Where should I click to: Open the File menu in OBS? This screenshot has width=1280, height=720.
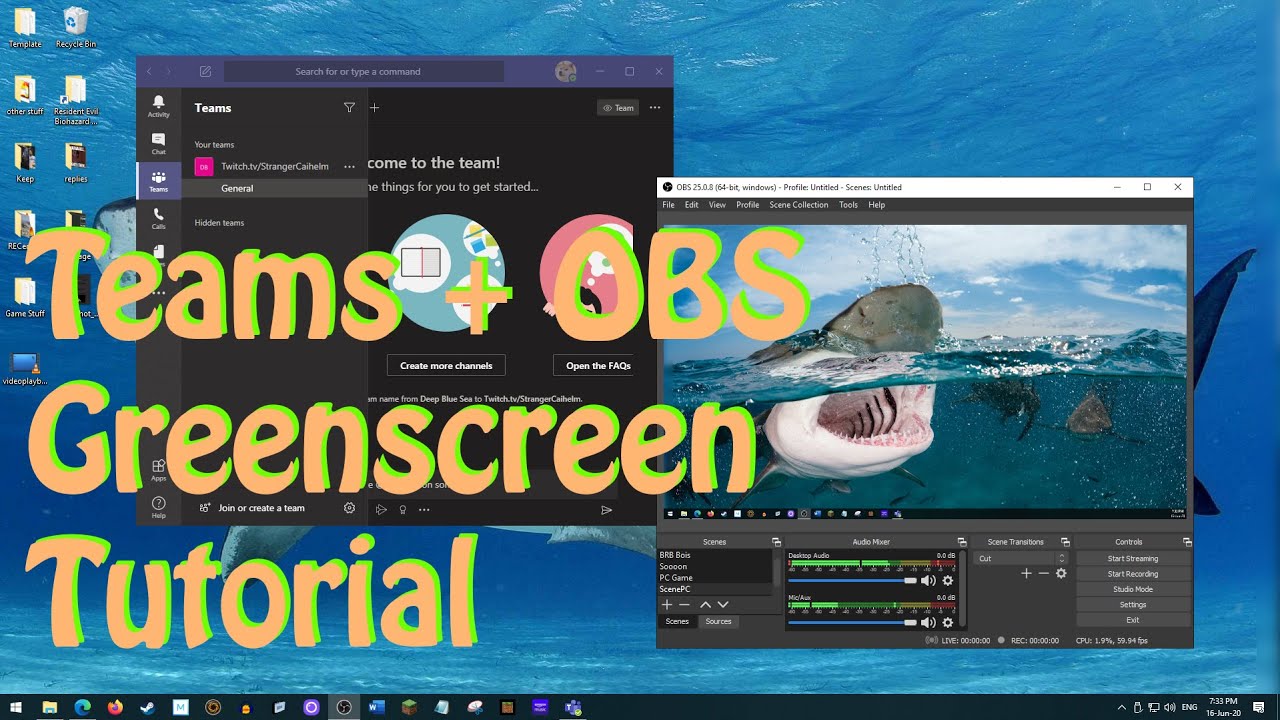668,205
